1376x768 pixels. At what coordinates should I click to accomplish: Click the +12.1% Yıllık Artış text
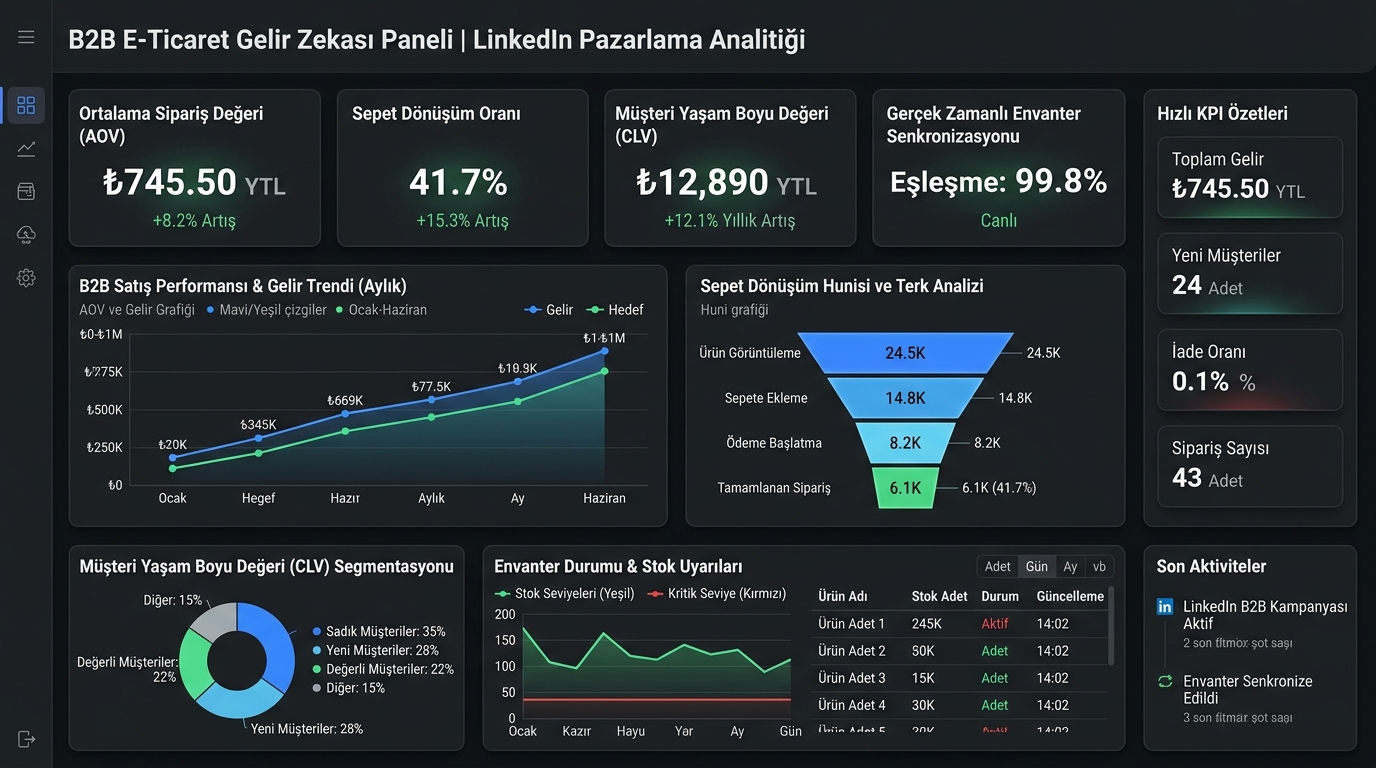pos(730,220)
